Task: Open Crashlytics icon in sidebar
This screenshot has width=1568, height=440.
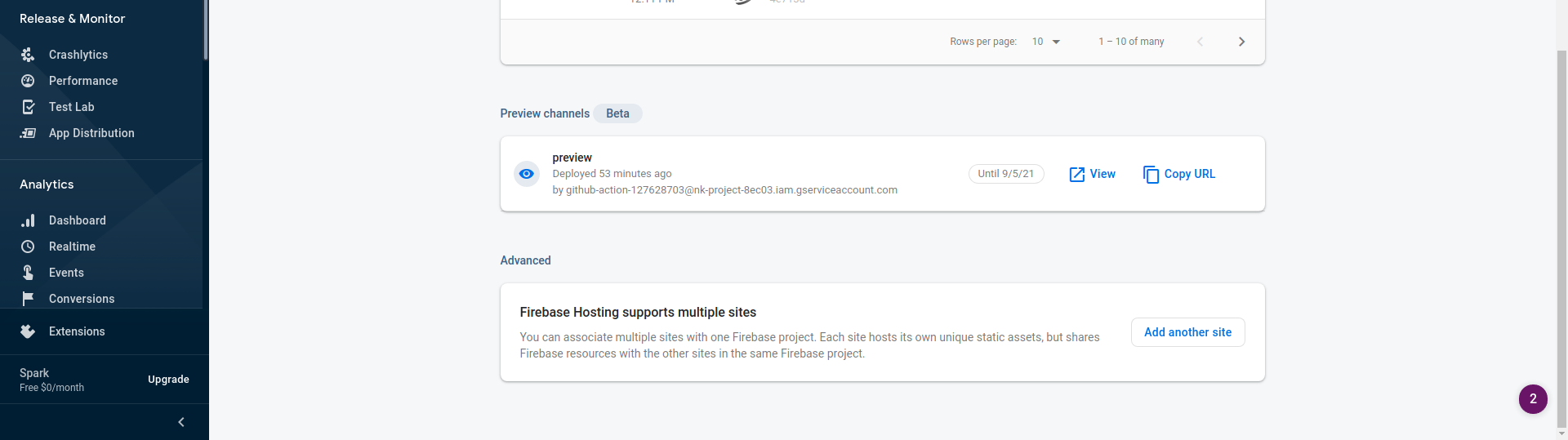Action: pos(28,55)
